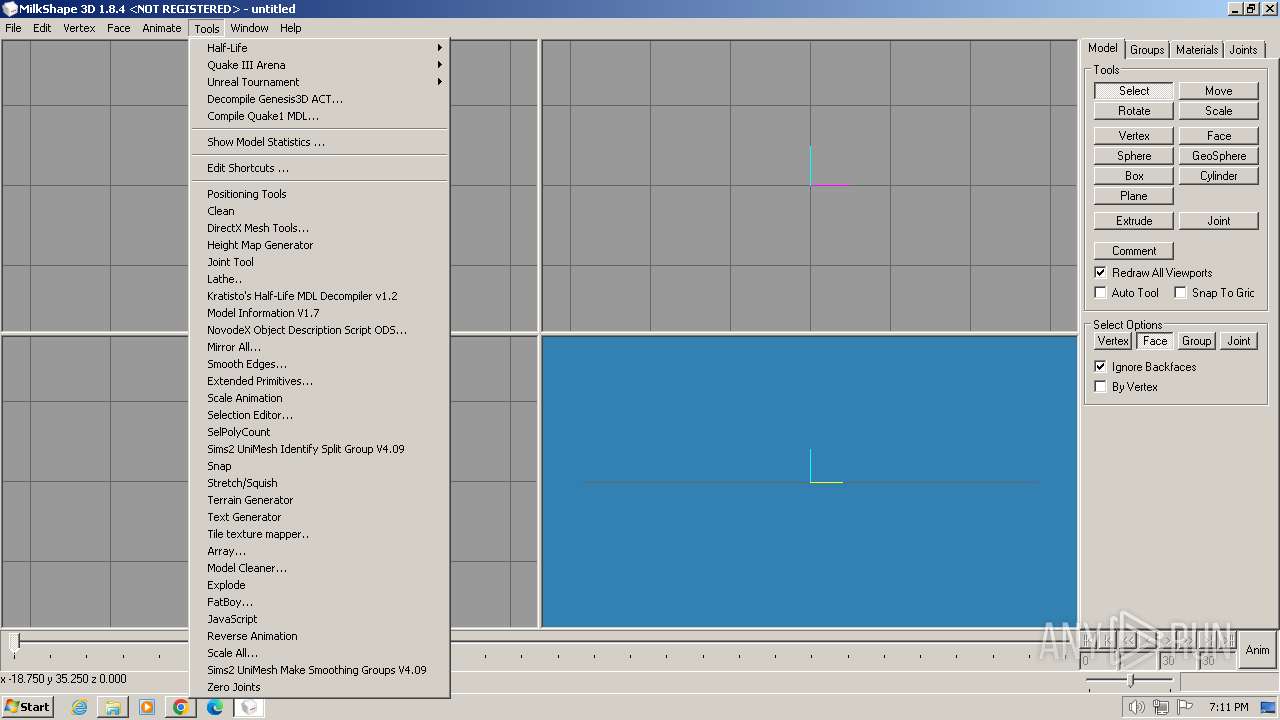The image size is (1280, 720).
Task: Open the Help menu
Action: [x=291, y=28]
